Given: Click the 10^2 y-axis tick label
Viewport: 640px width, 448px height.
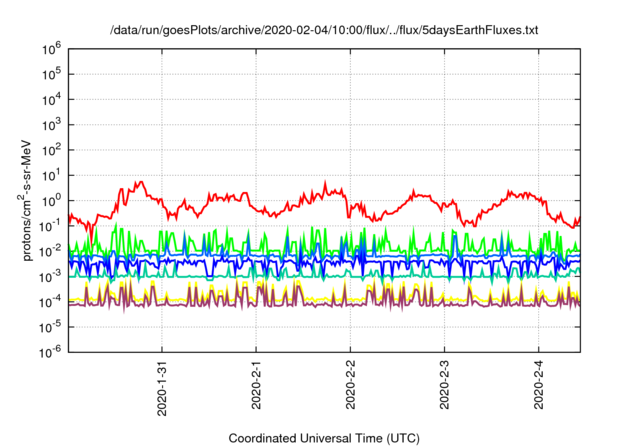Looking at the screenshot, I should click(51, 150).
